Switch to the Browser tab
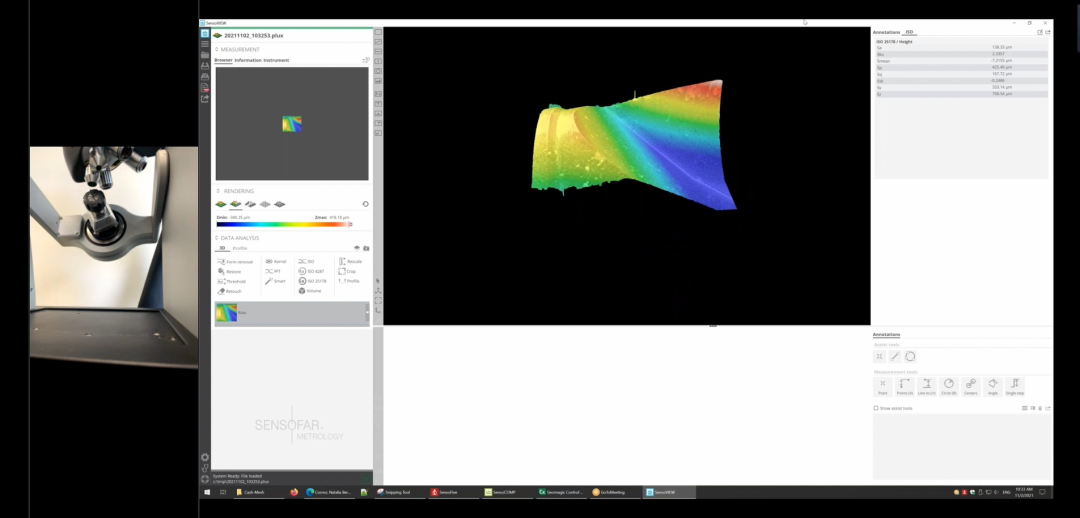1080x518 pixels. (x=223, y=60)
